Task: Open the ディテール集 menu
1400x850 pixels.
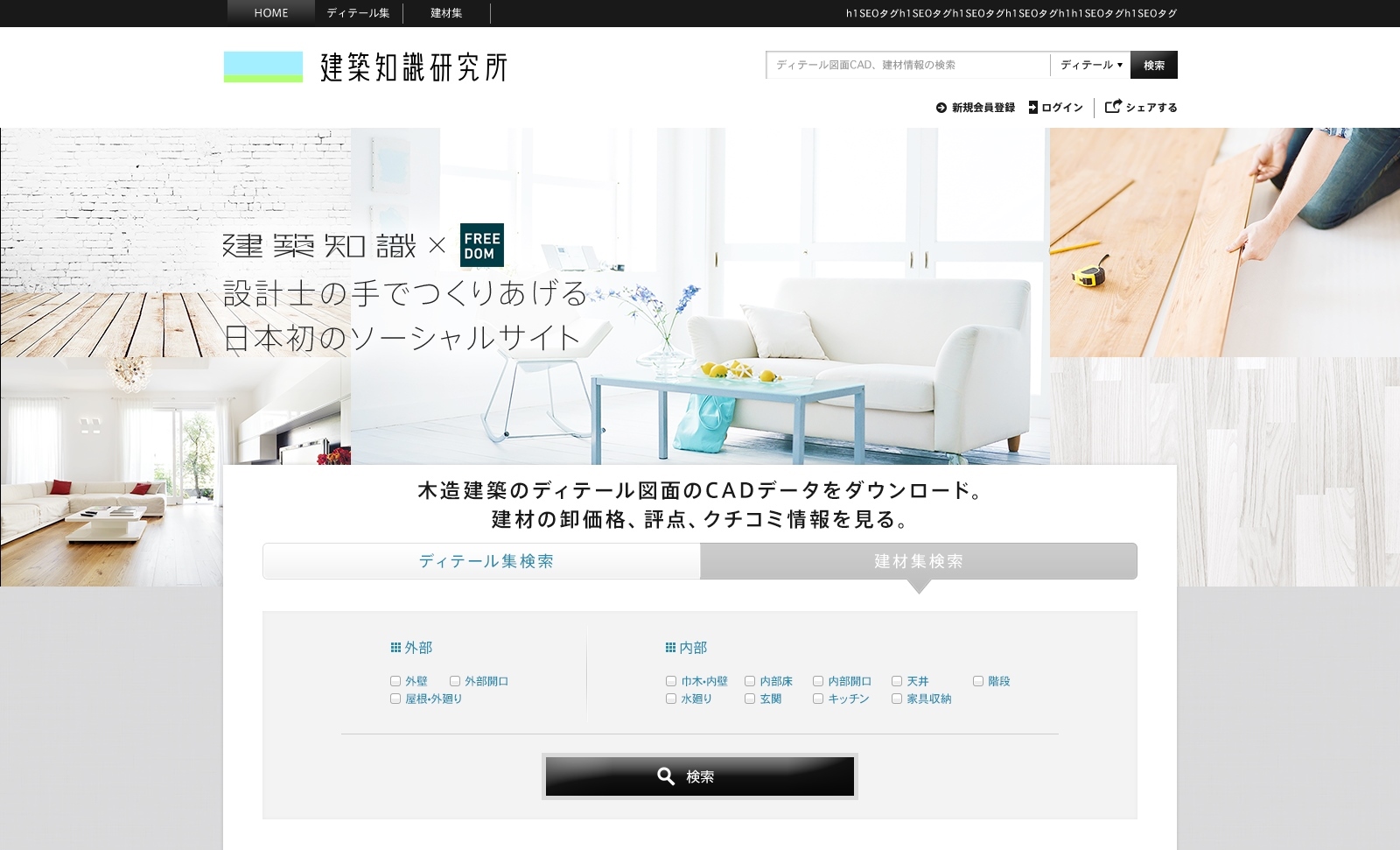Action: (357, 13)
